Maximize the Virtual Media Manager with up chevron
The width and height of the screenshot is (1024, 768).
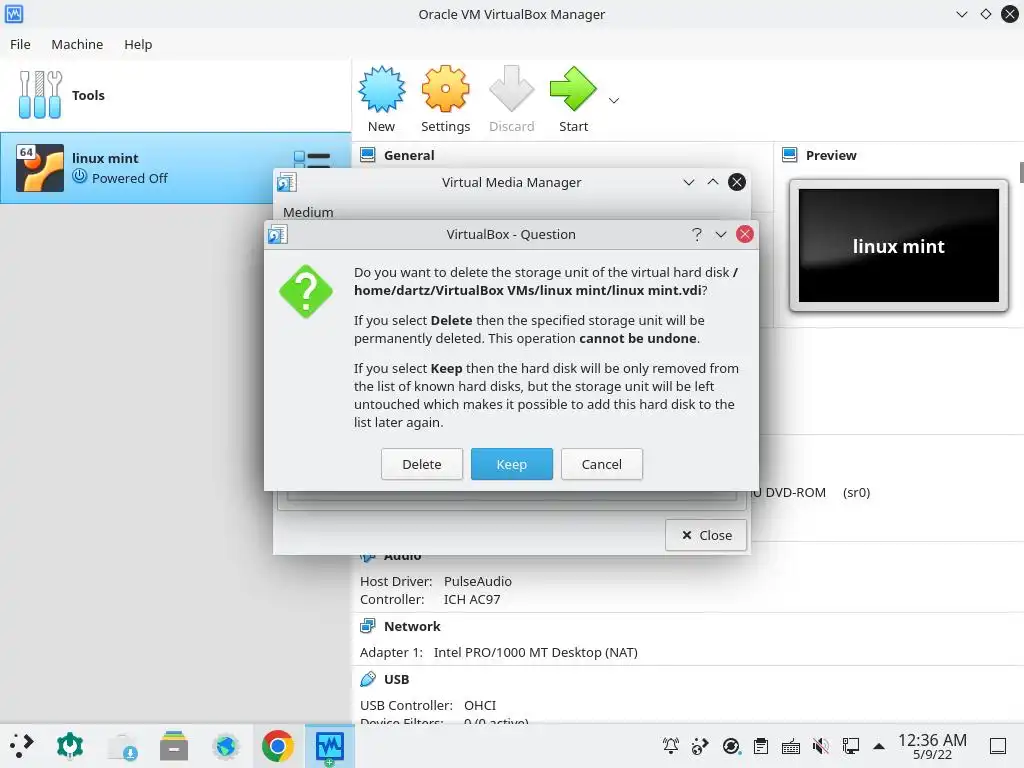pos(713,182)
